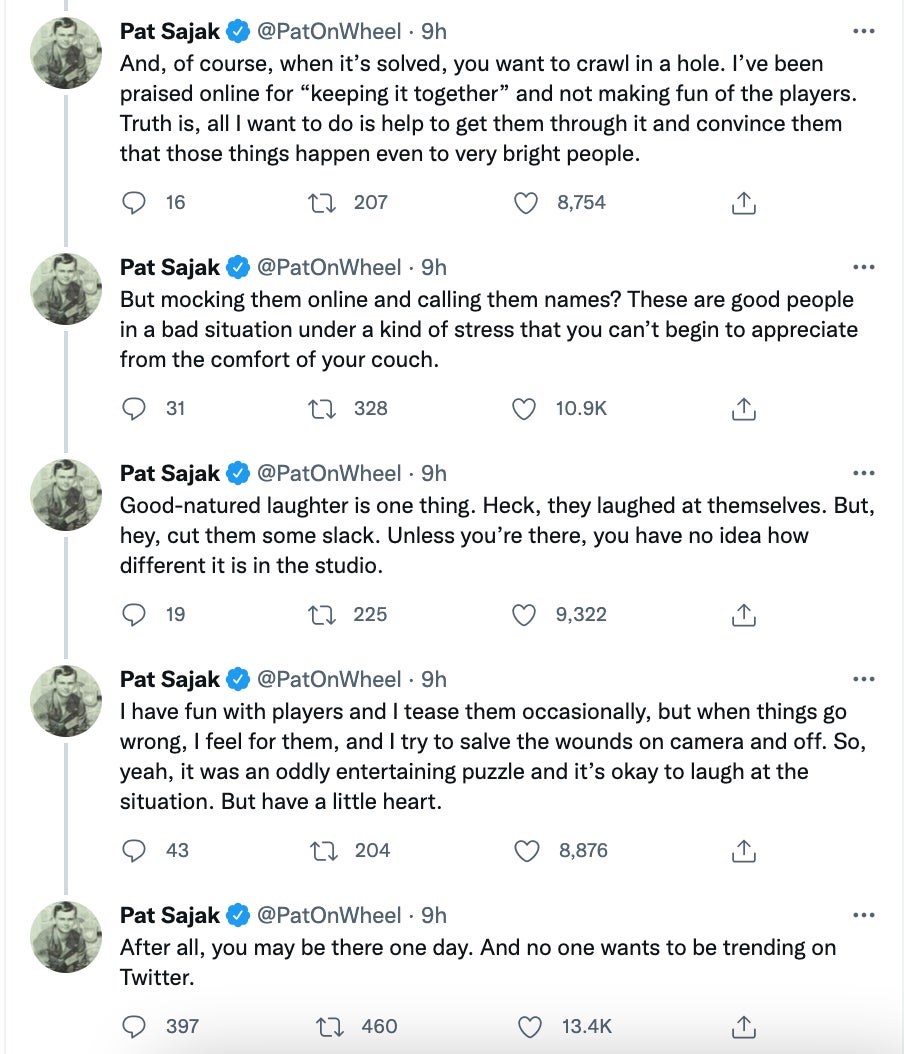The image size is (904, 1054).
Task: Share the "crawl in a hole" tweet
Action: (x=743, y=203)
